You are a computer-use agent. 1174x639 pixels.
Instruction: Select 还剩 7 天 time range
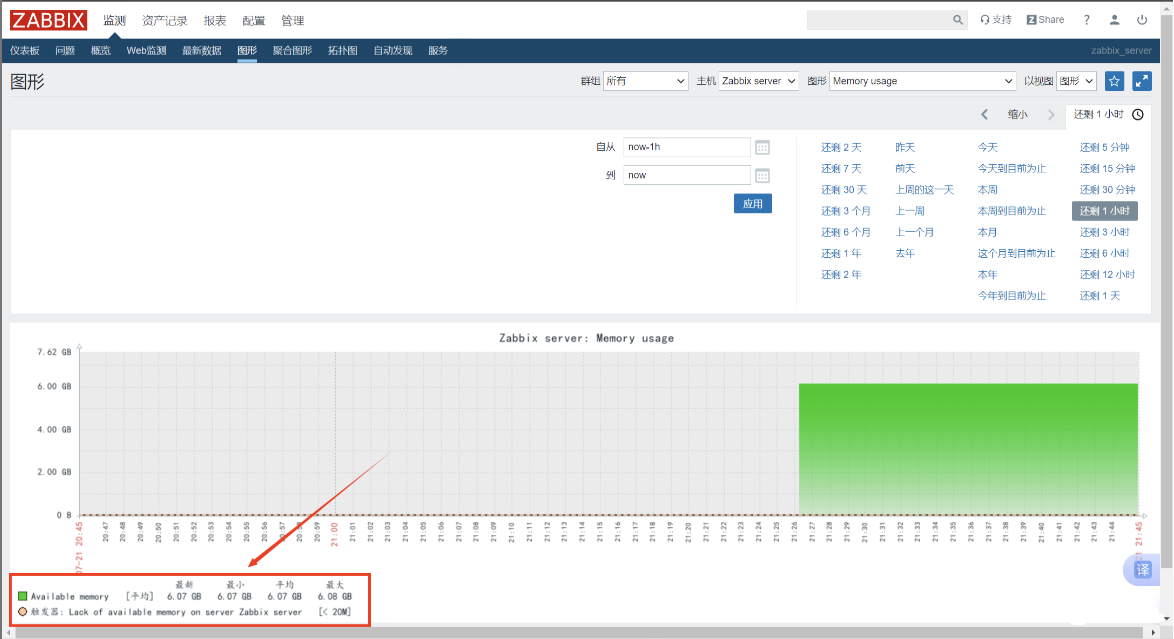[842, 169]
